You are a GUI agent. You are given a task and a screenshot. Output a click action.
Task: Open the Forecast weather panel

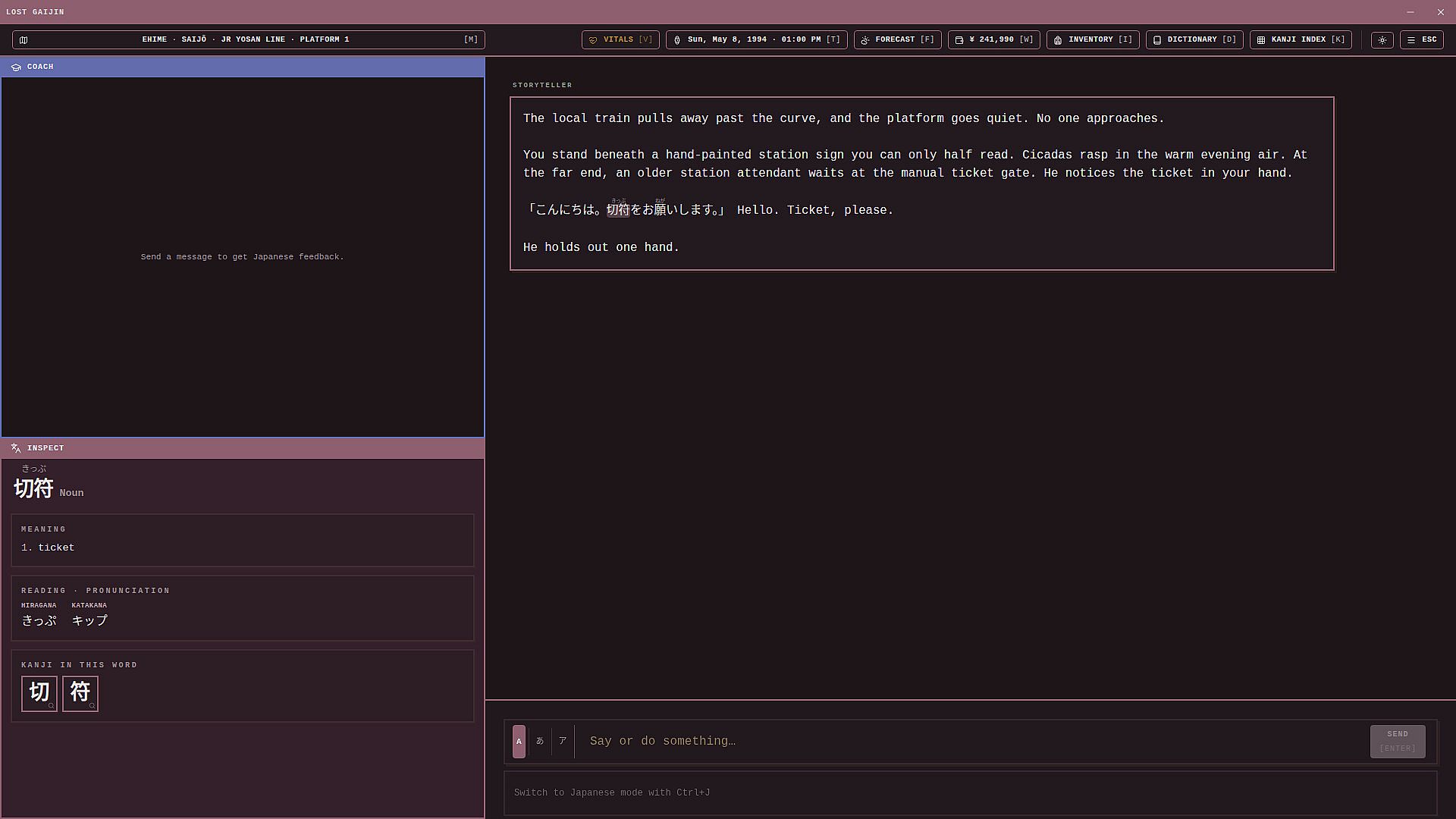pos(898,40)
